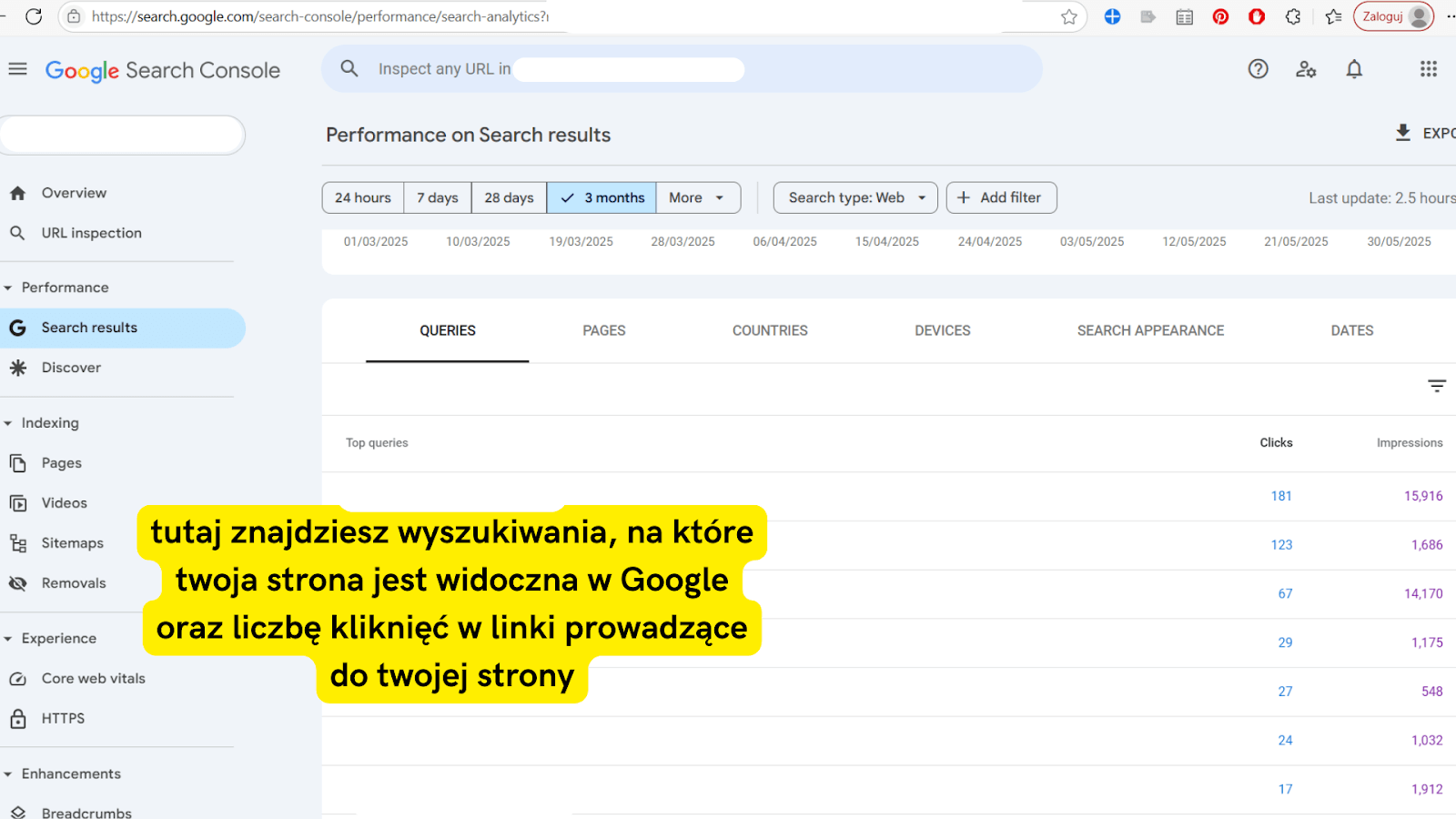Select Search results in sidebar

[x=123, y=328]
